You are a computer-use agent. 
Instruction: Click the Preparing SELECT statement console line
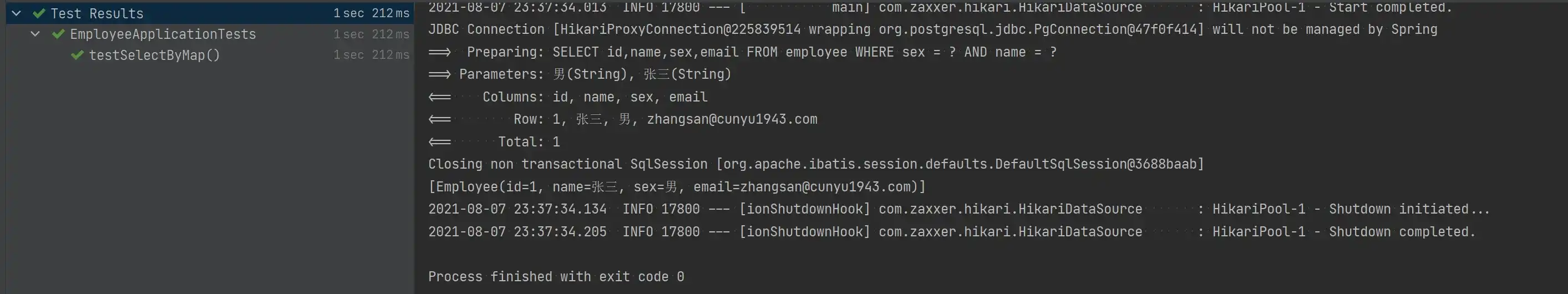pyautogui.click(x=743, y=52)
